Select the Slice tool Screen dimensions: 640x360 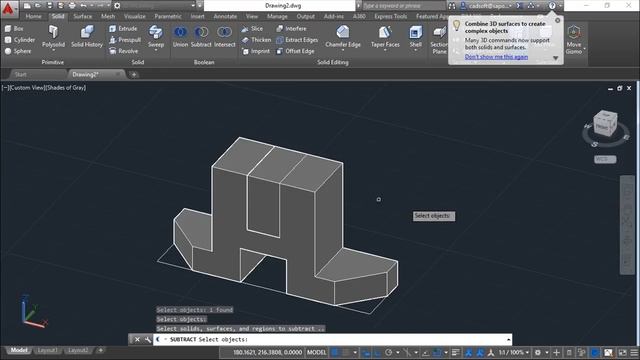pos(252,29)
